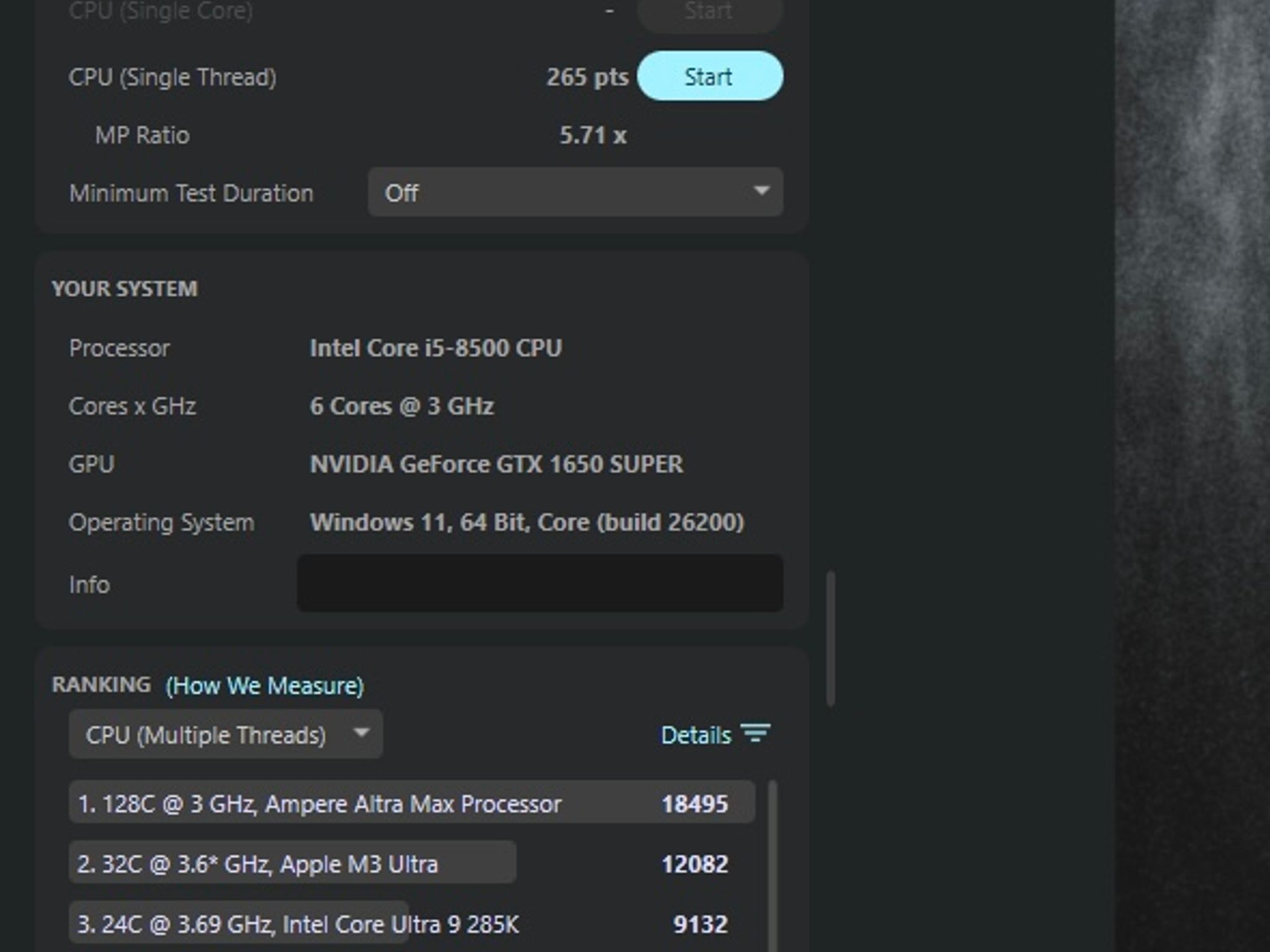
Task: Click the main panel vertical scrollbar
Action: [831, 638]
